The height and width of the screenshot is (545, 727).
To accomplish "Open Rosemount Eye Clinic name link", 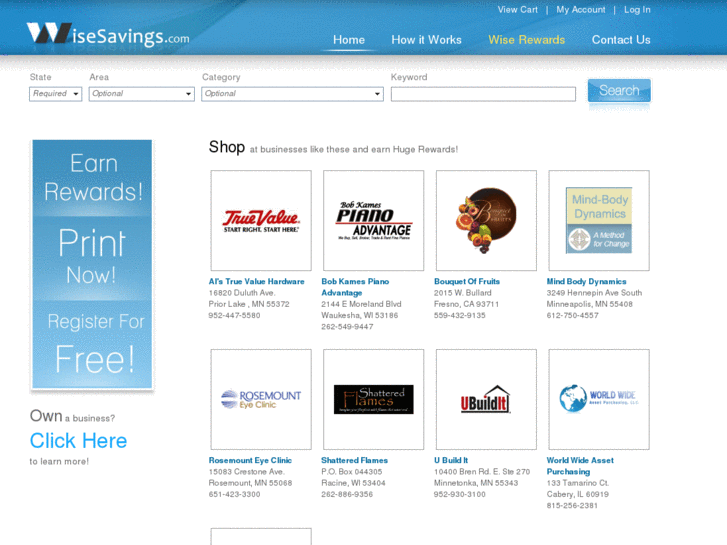I will (x=250, y=461).
